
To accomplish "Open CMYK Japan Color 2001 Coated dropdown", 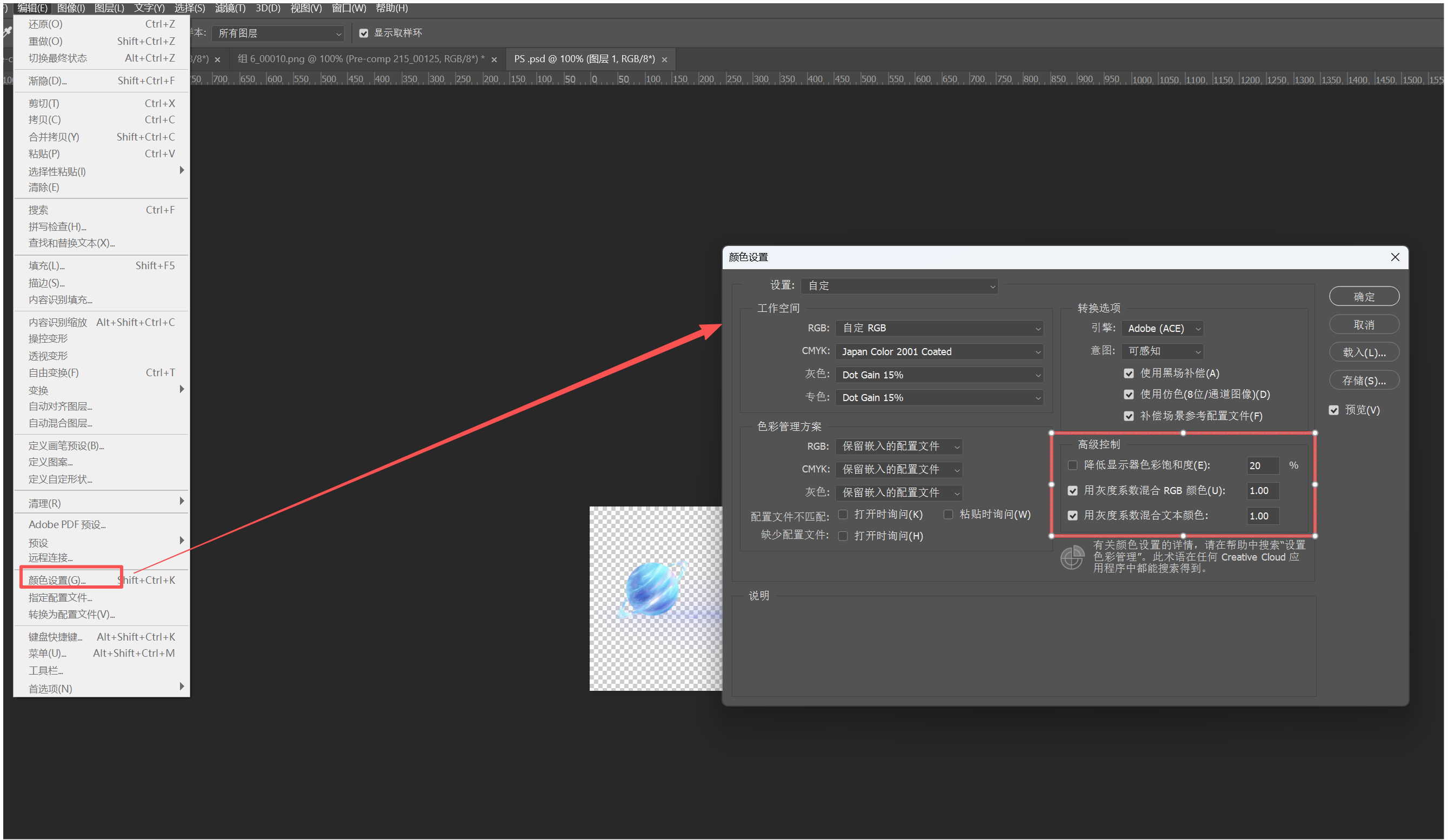I will pyautogui.click(x=939, y=352).
